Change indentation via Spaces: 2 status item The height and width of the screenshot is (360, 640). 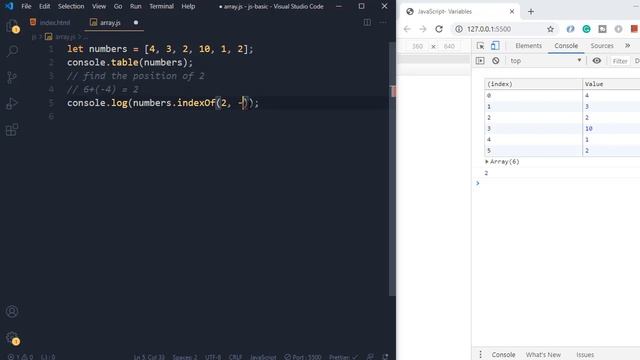pyautogui.click(x=184, y=357)
